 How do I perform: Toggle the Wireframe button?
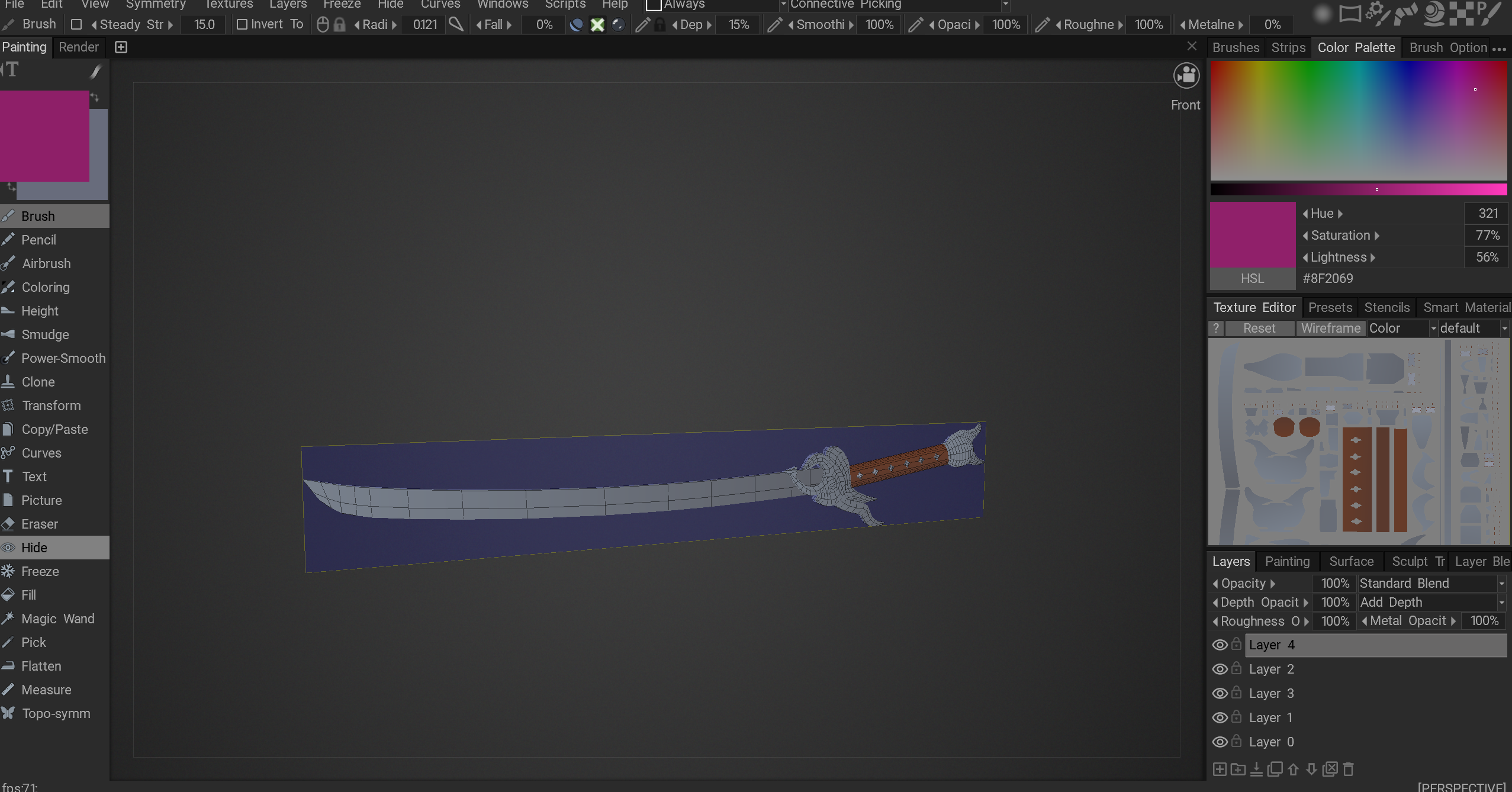(x=1330, y=328)
